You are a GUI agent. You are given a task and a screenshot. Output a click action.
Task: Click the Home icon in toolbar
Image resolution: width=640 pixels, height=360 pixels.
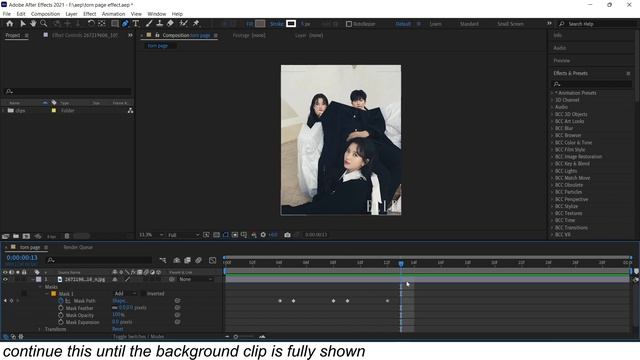coord(9,24)
